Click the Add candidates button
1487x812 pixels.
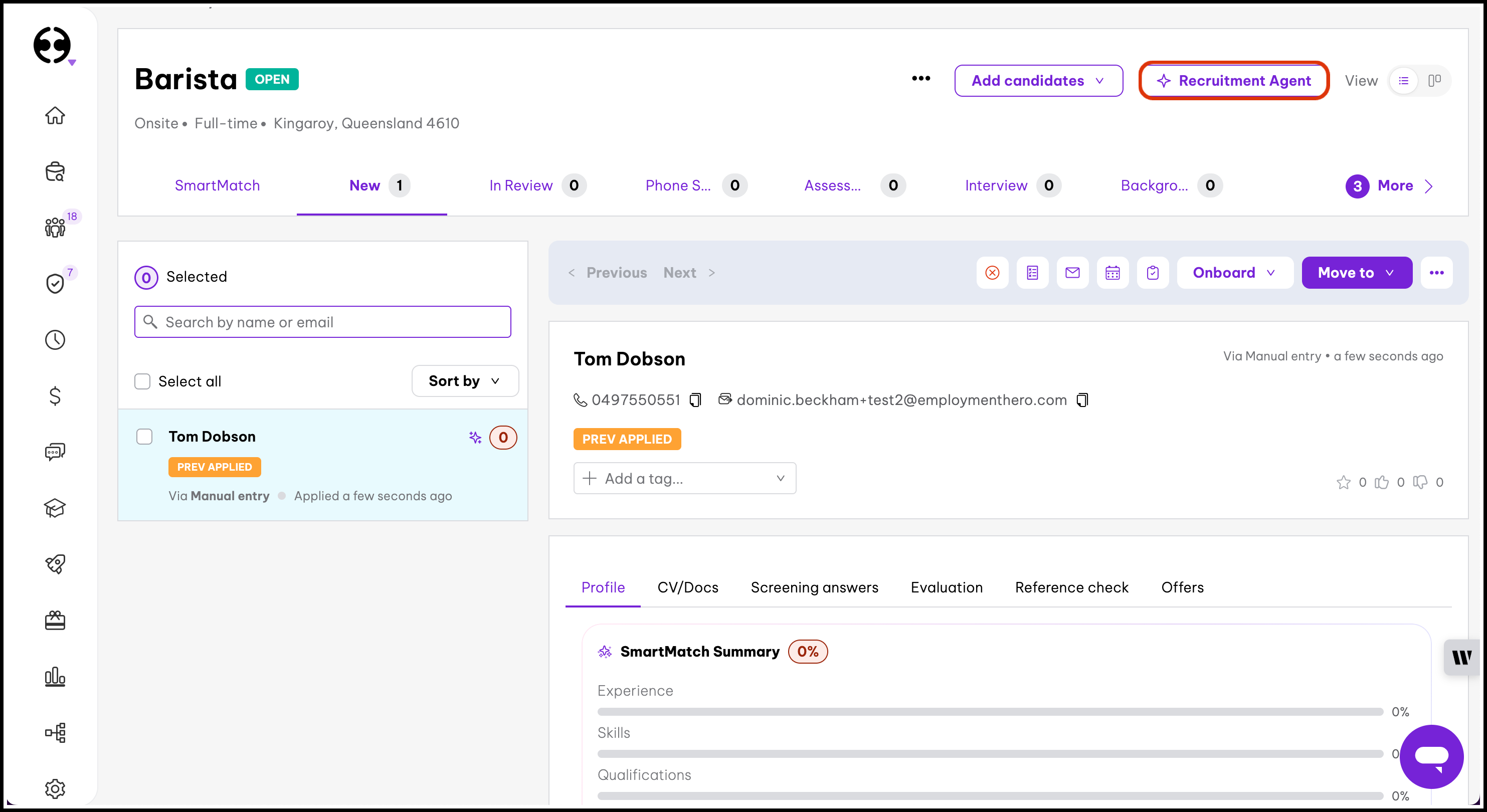point(1038,81)
